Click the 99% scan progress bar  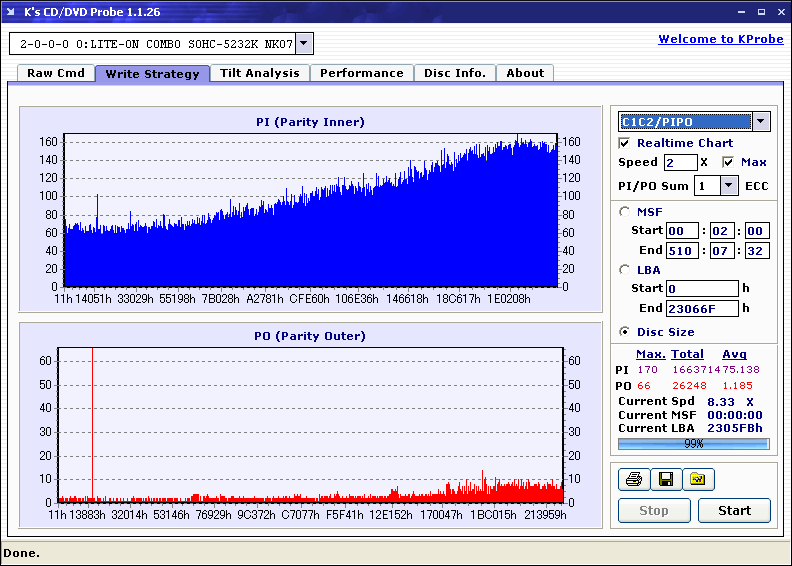[694, 444]
